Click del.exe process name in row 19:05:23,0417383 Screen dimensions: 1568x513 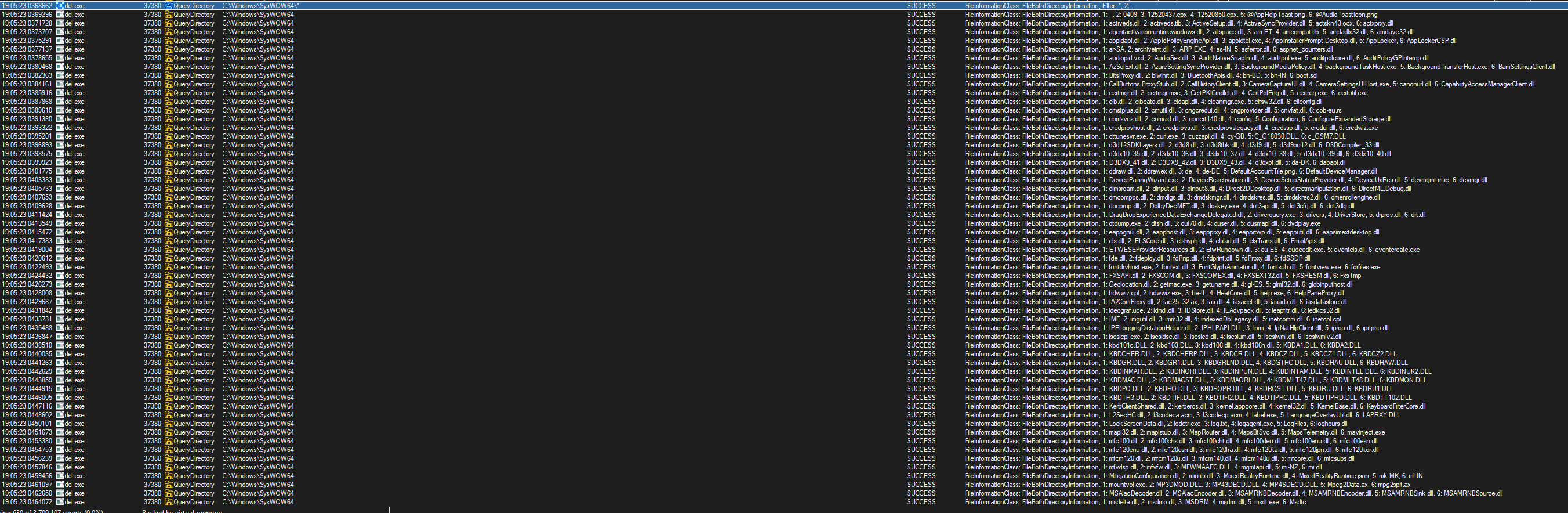(x=74, y=241)
